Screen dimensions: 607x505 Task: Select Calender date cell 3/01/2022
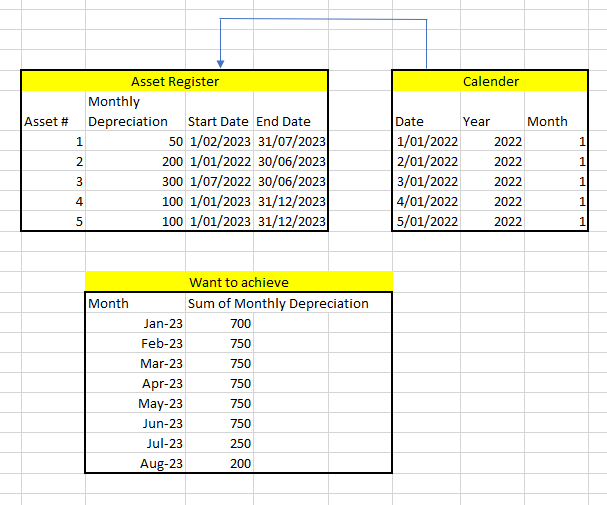point(427,181)
